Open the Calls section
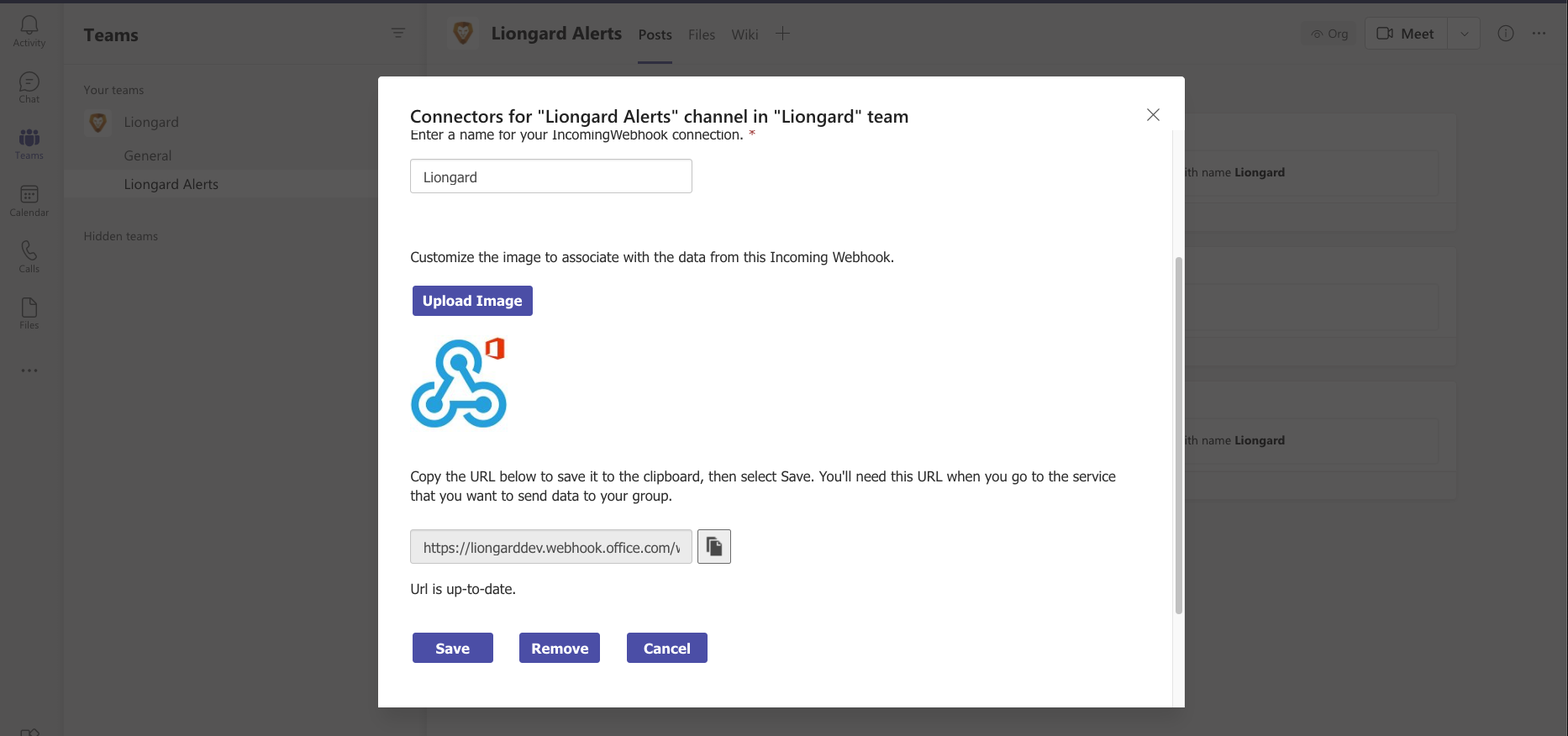Image resolution: width=1568 pixels, height=736 pixels. pyautogui.click(x=29, y=257)
